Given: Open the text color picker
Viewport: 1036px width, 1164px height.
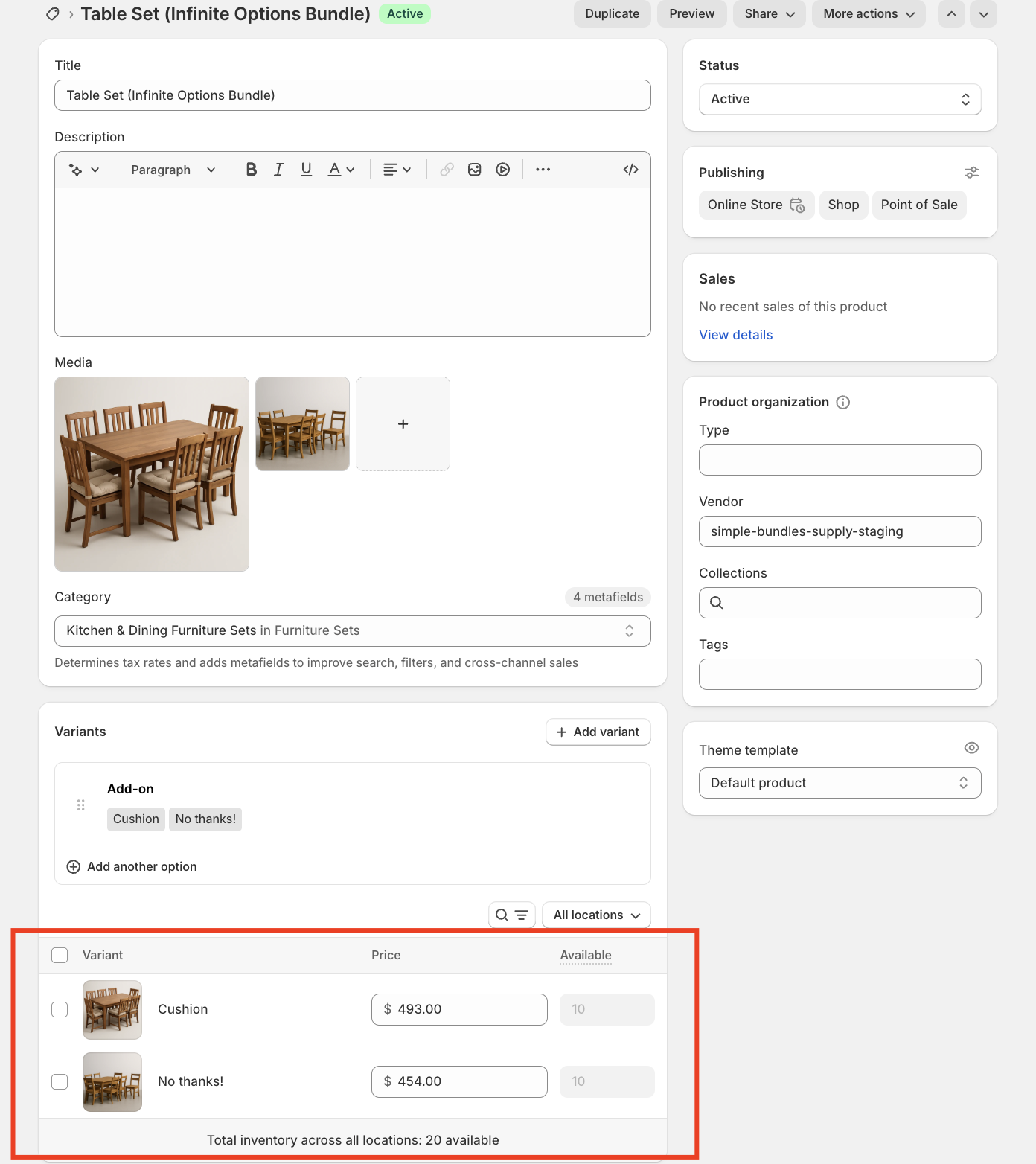Looking at the screenshot, I should (x=342, y=170).
